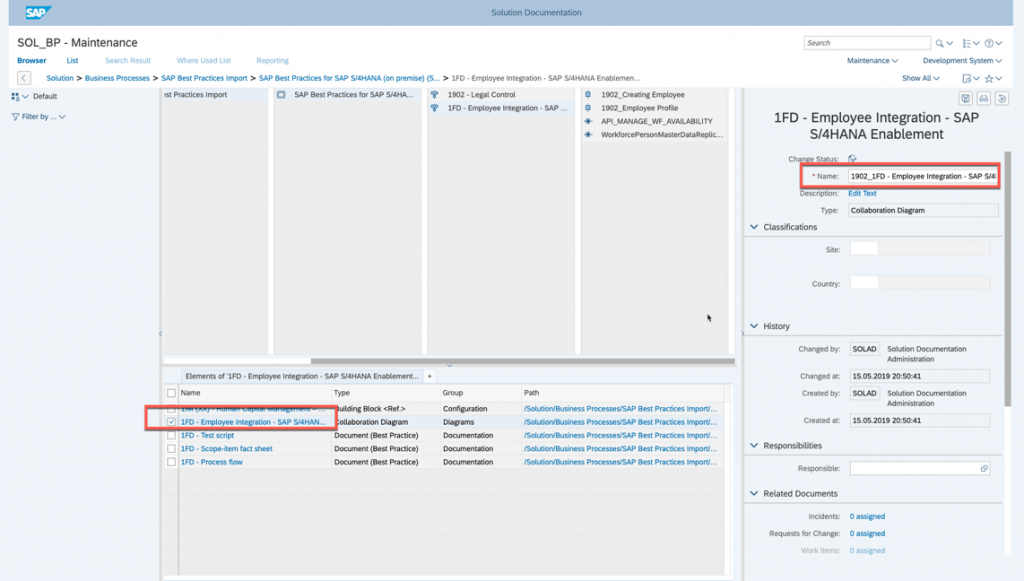The image size is (1024, 581).
Task: Click into the Name input field
Action: [x=923, y=176]
